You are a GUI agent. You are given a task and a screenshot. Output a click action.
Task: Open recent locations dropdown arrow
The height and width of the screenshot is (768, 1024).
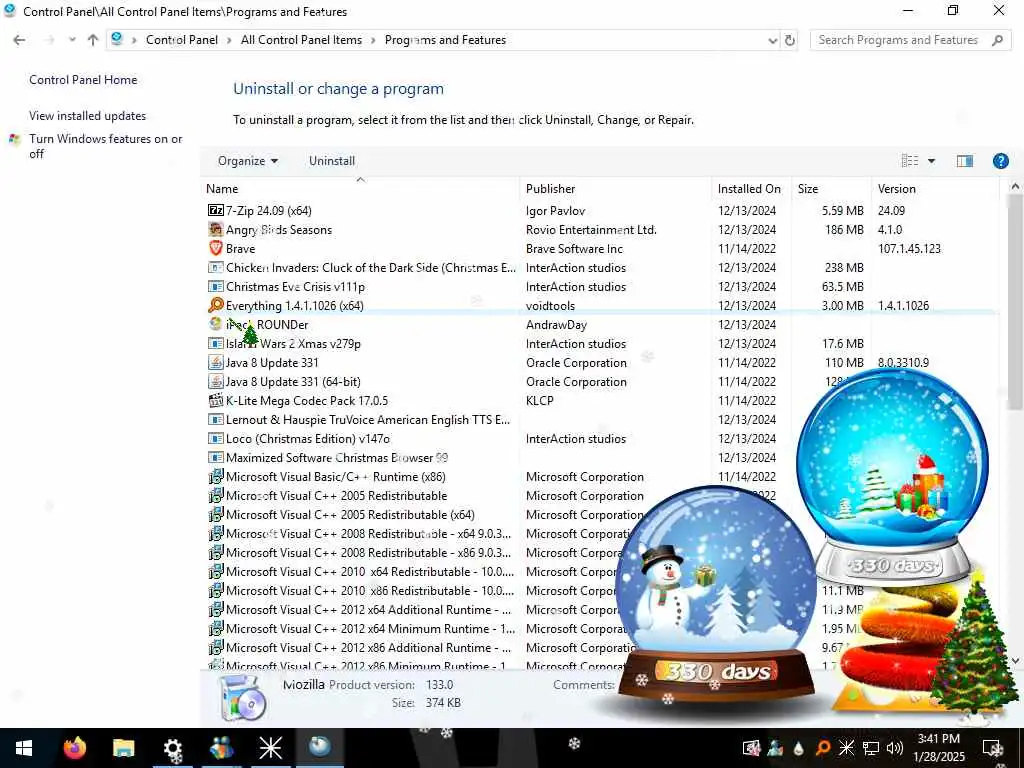click(x=72, y=40)
